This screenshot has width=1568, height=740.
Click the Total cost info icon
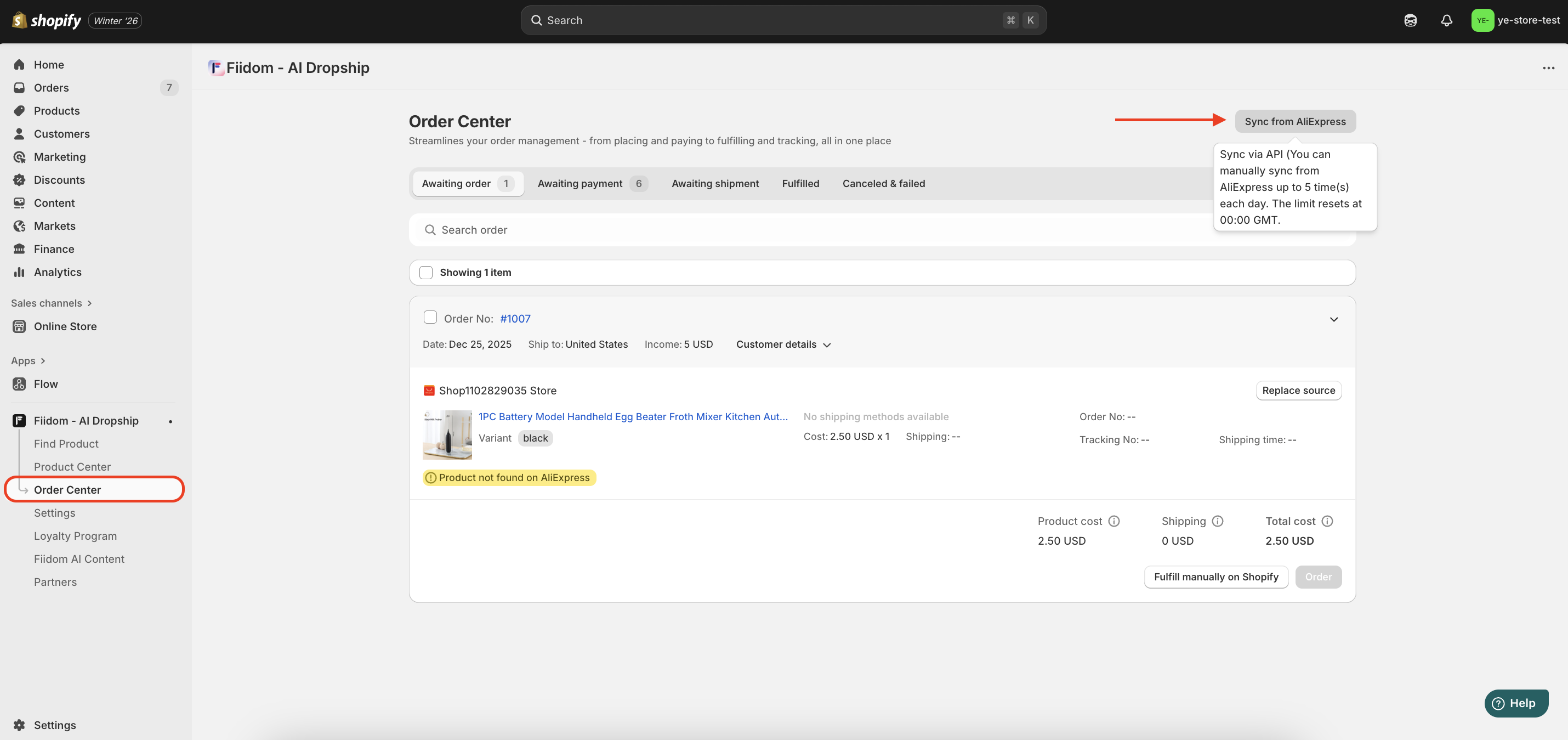point(1327,521)
